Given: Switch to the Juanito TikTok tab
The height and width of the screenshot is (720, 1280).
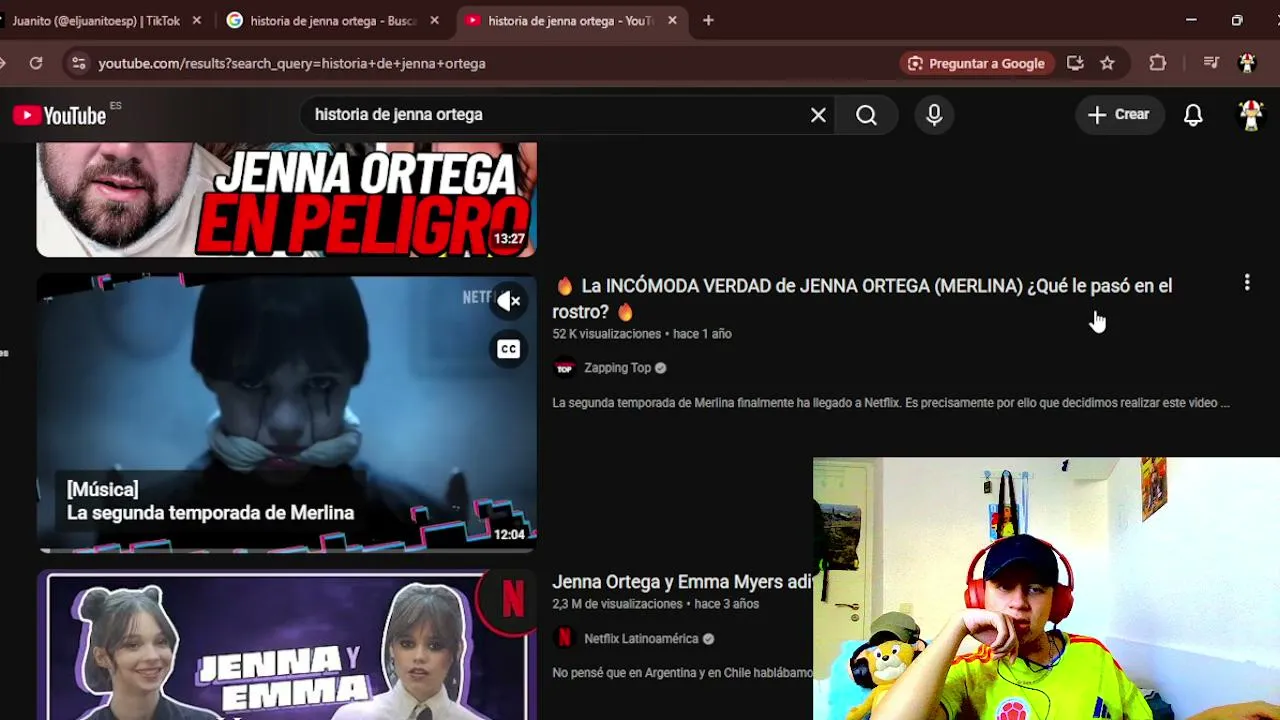Looking at the screenshot, I should (x=98, y=20).
